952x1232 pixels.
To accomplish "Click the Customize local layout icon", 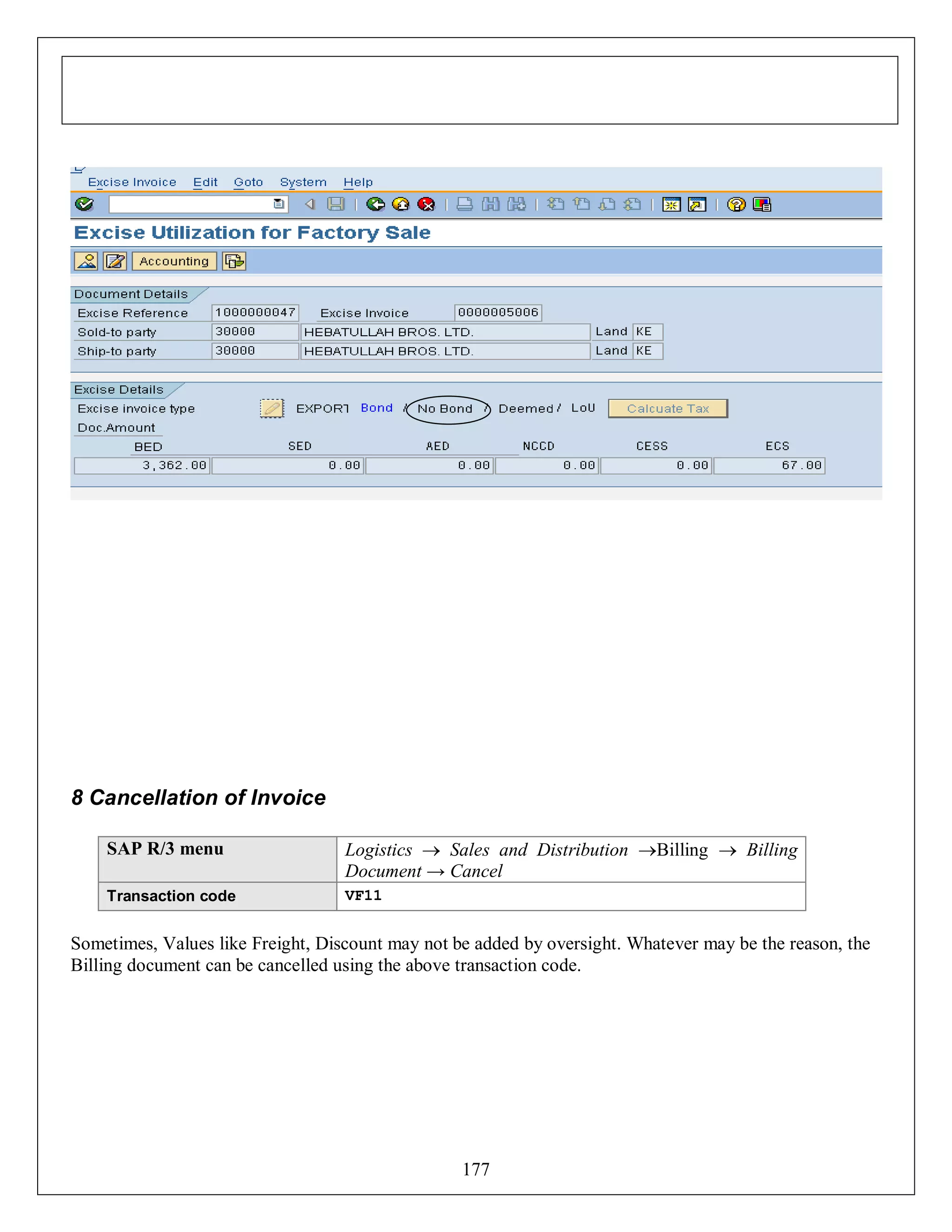I will click(762, 204).
